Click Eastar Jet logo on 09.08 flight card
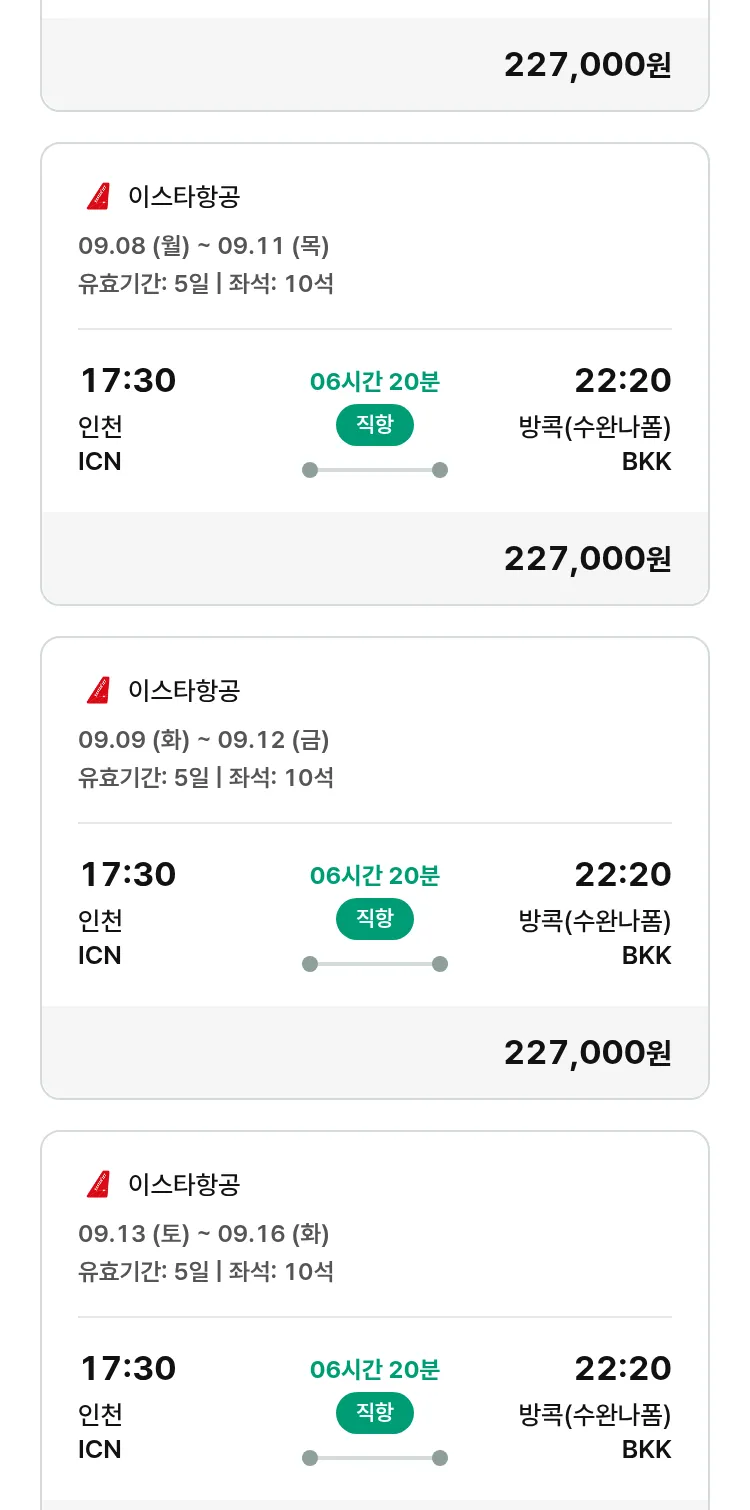This screenshot has height=1510, width=750. (x=98, y=196)
